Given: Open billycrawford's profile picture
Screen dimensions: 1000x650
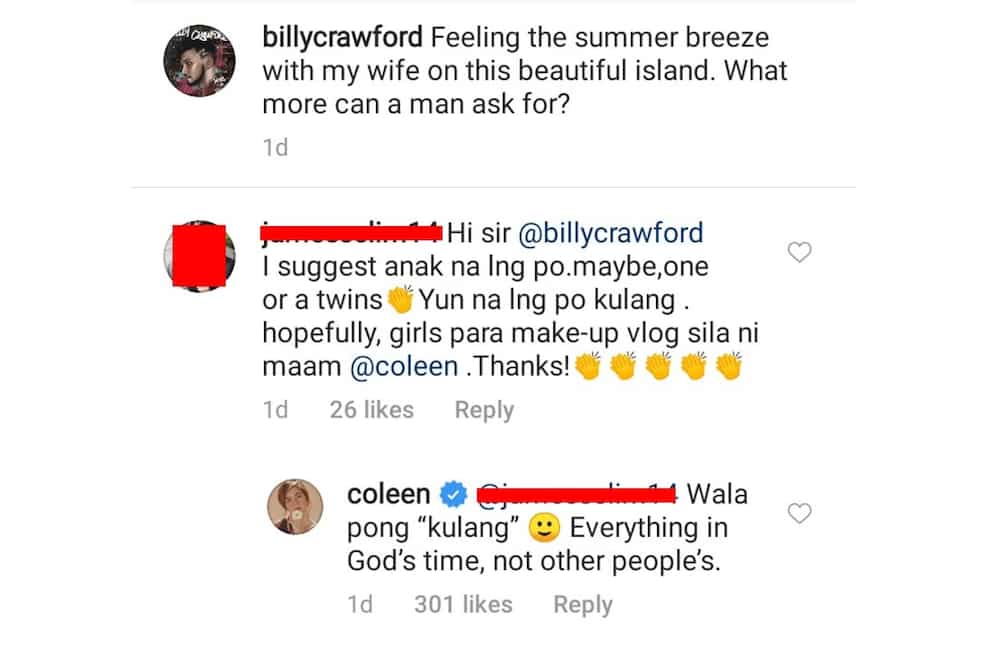Looking at the screenshot, I should 200,61.
